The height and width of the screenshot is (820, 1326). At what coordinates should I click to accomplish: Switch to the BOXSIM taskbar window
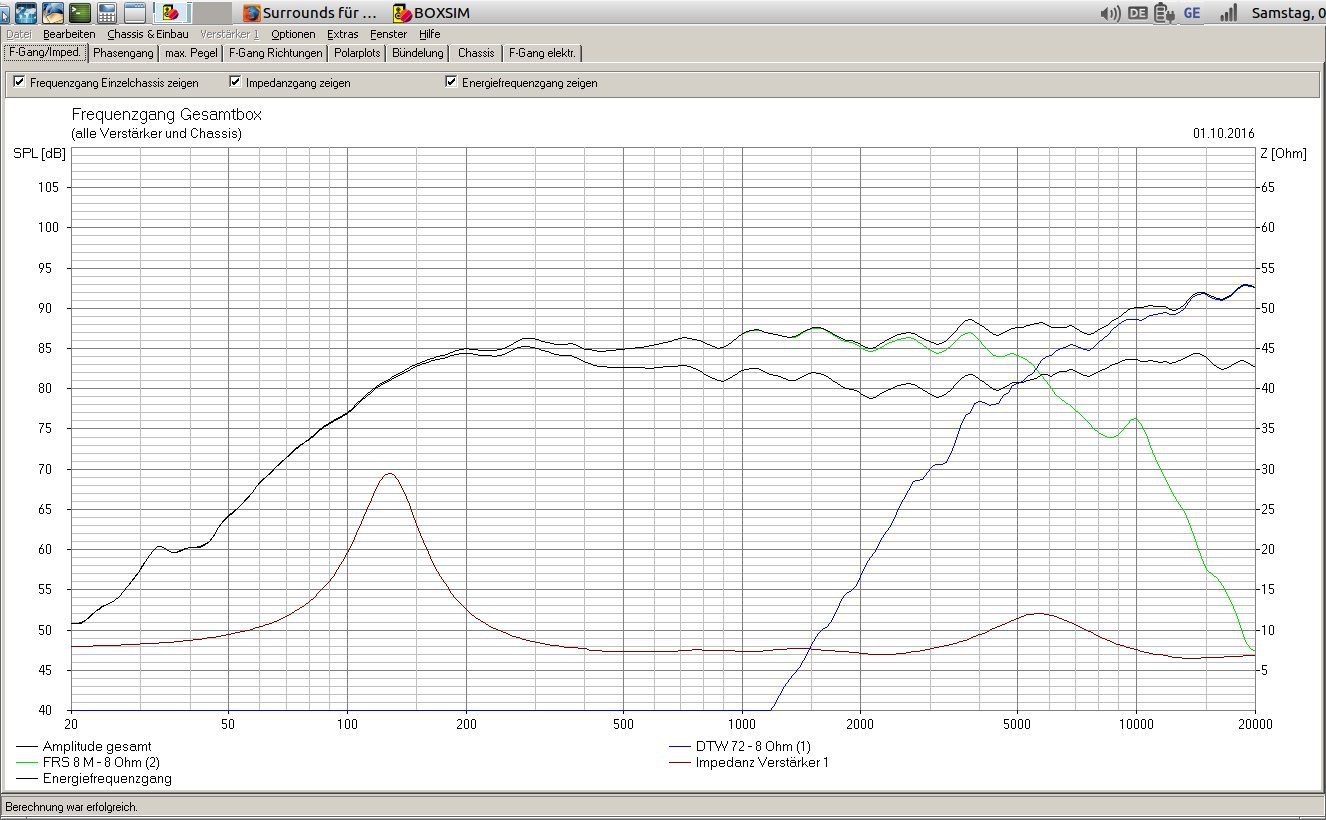click(431, 13)
